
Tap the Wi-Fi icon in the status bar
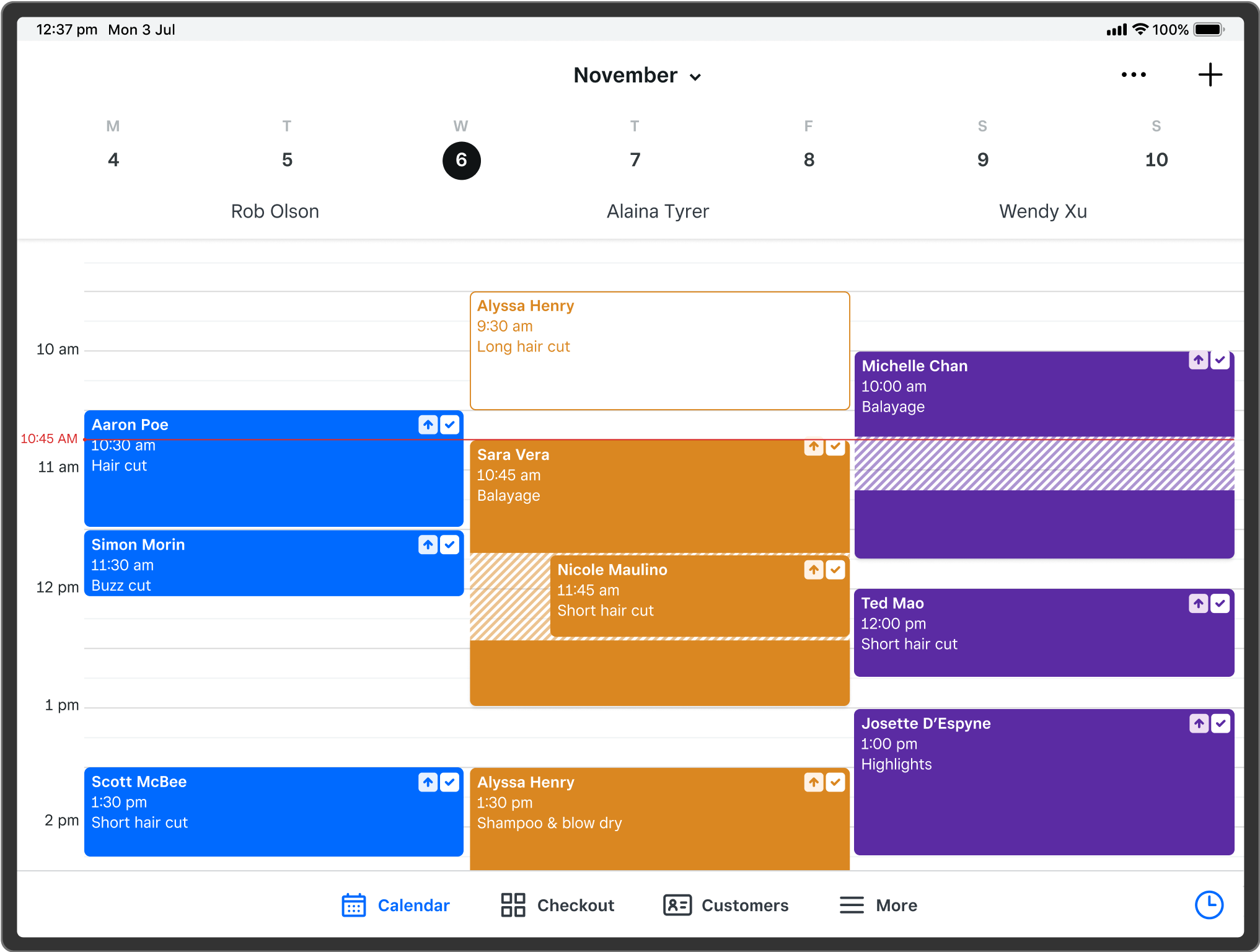coord(1139,29)
